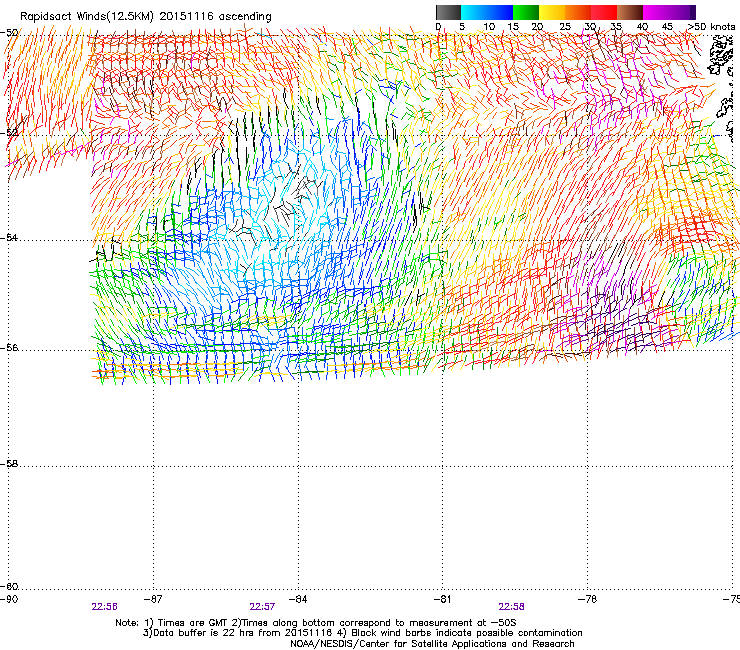
Task: Click the green 15-20 knots legend segment
Action: 526,12
